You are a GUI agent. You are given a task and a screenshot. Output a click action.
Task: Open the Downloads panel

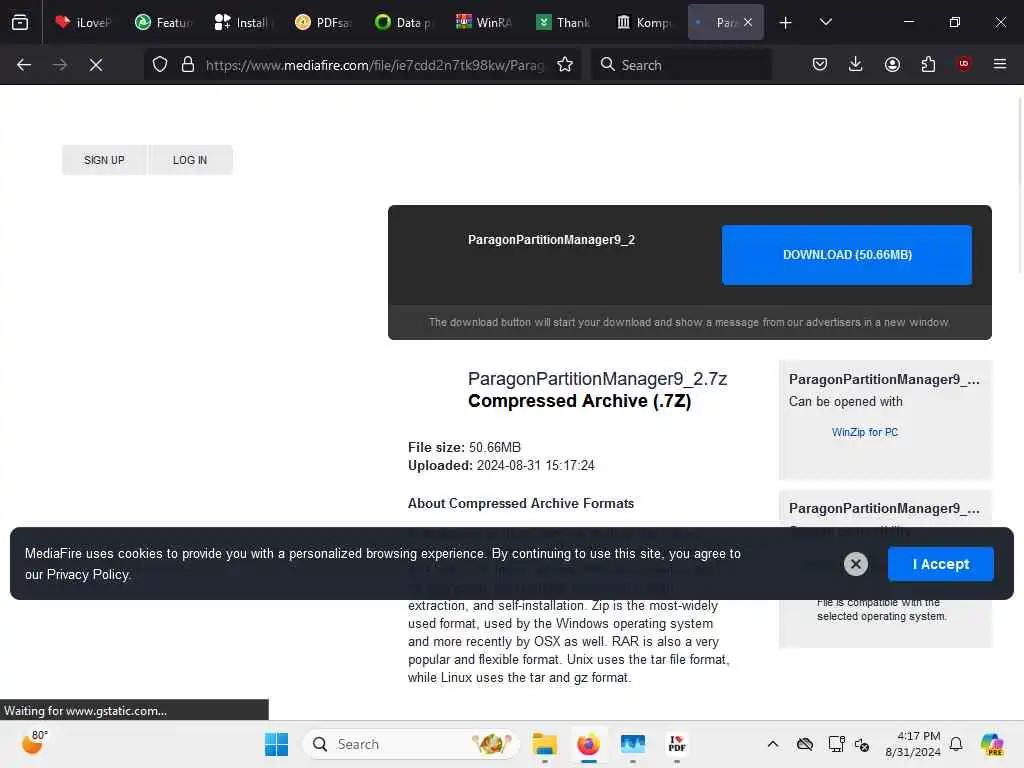coord(856,64)
